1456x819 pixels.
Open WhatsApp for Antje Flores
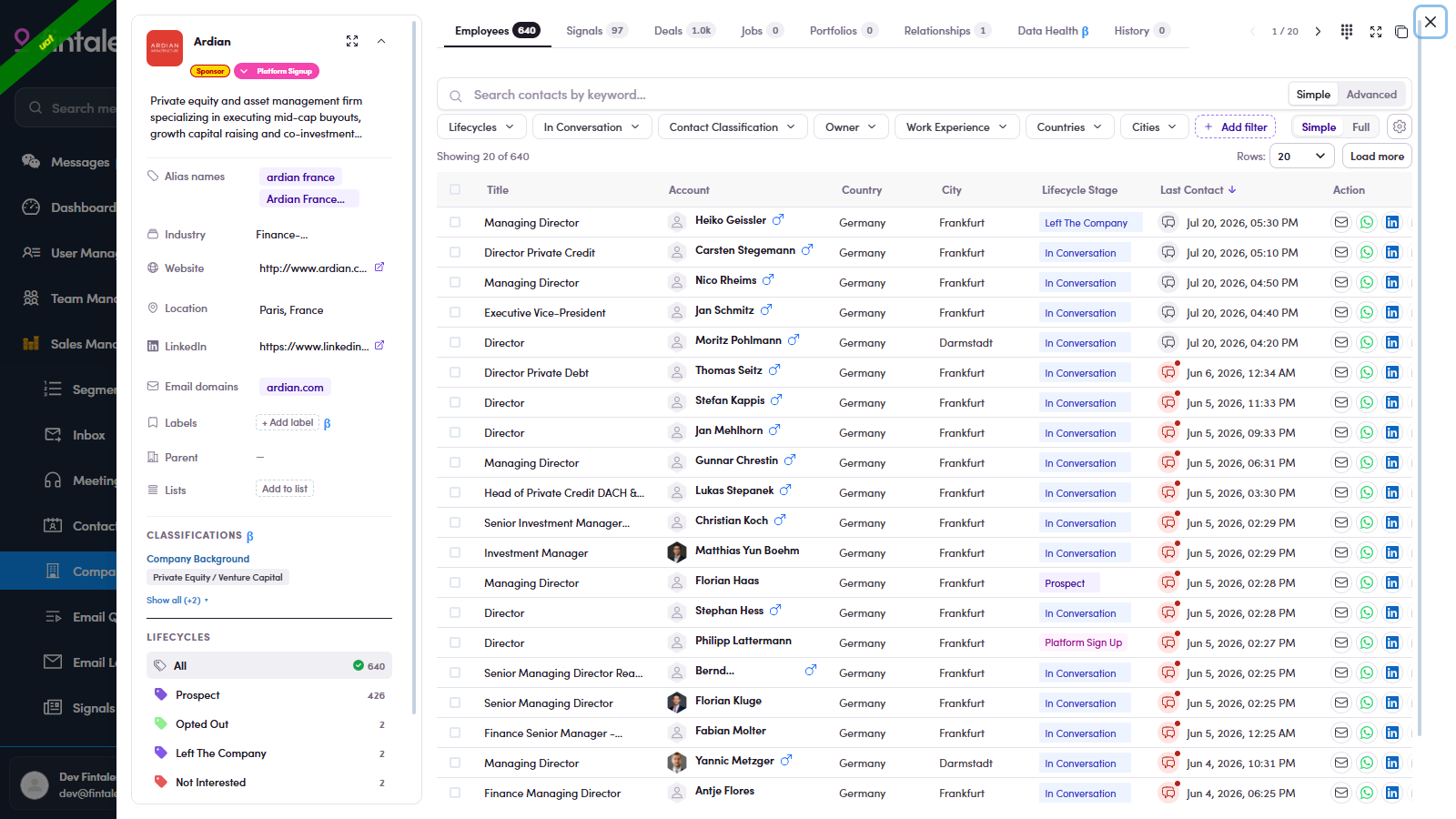[1367, 793]
